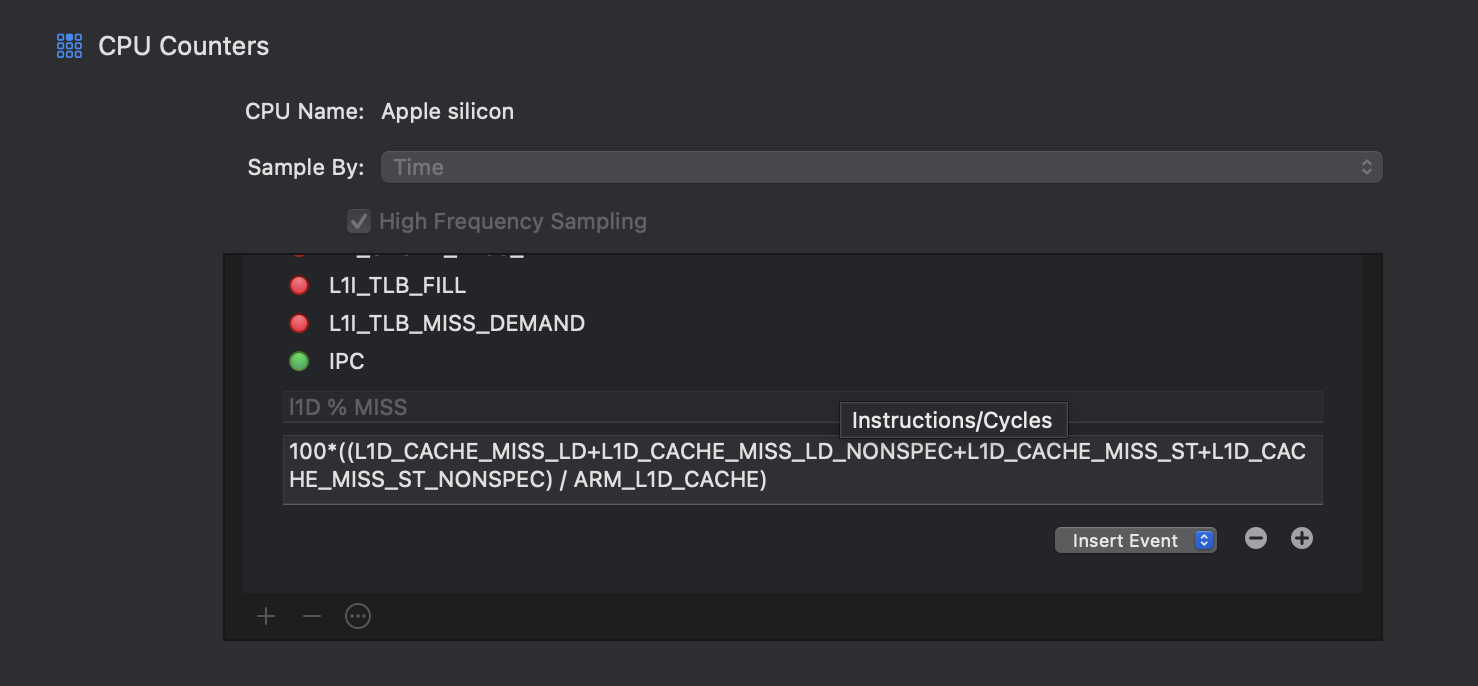
Task: Click the minus button below the event list
Action: click(312, 616)
